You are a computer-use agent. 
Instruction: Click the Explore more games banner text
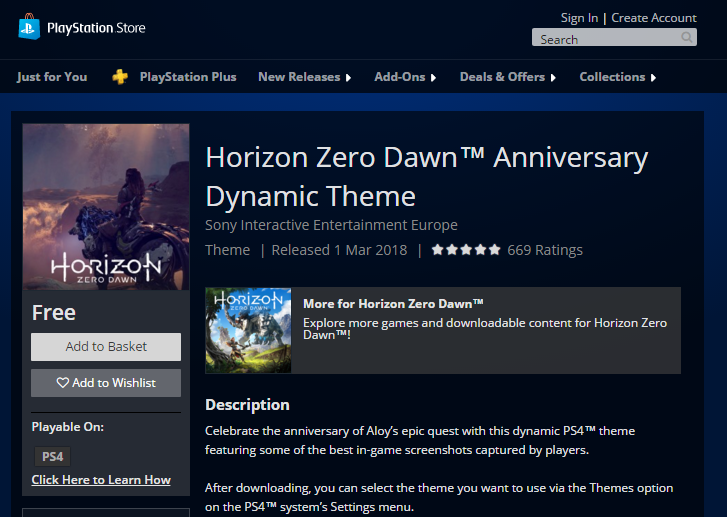pos(485,329)
